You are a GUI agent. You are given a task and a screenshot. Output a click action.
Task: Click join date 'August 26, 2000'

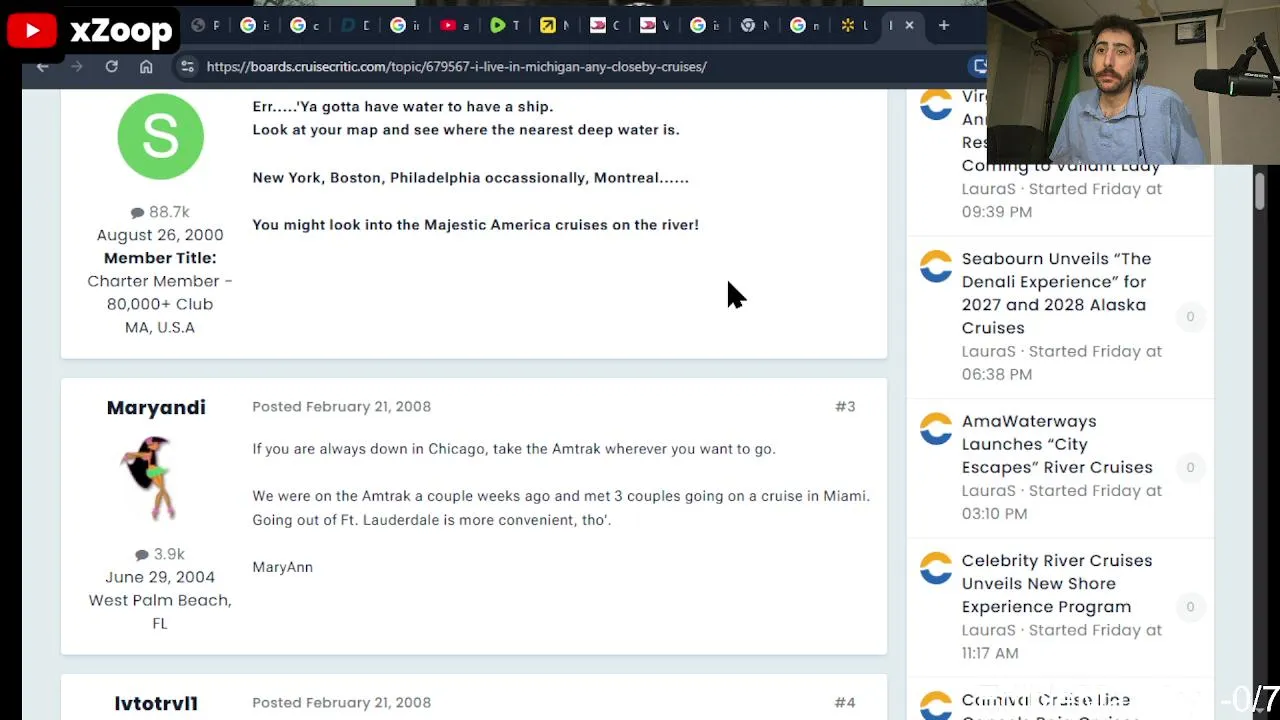tap(160, 235)
